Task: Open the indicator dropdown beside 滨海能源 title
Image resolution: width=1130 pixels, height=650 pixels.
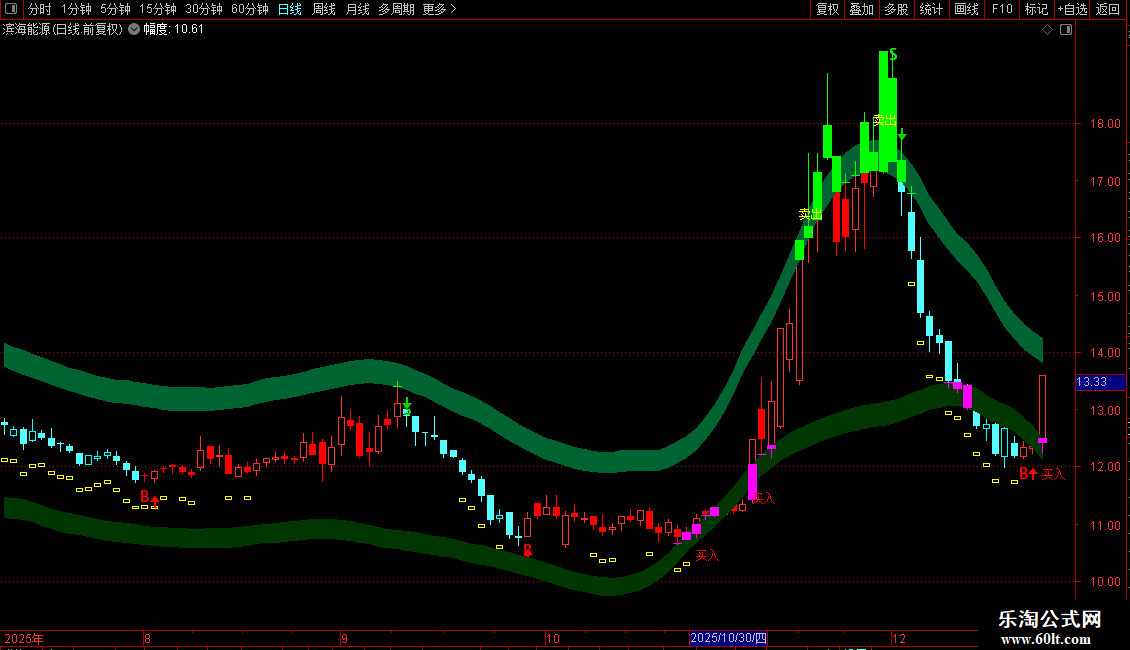Action: point(134,30)
